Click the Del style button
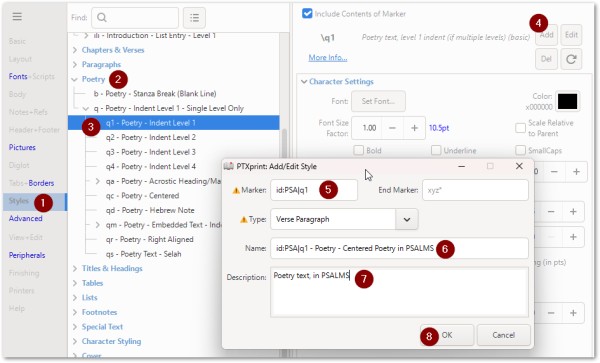The height and width of the screenshot is (363, 600). coord(546,59)
